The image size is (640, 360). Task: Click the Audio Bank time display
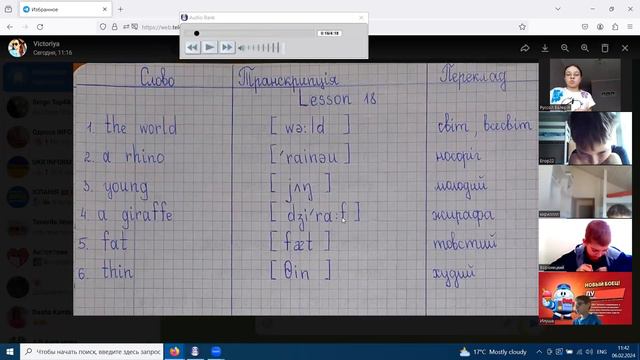click(329, 33)
